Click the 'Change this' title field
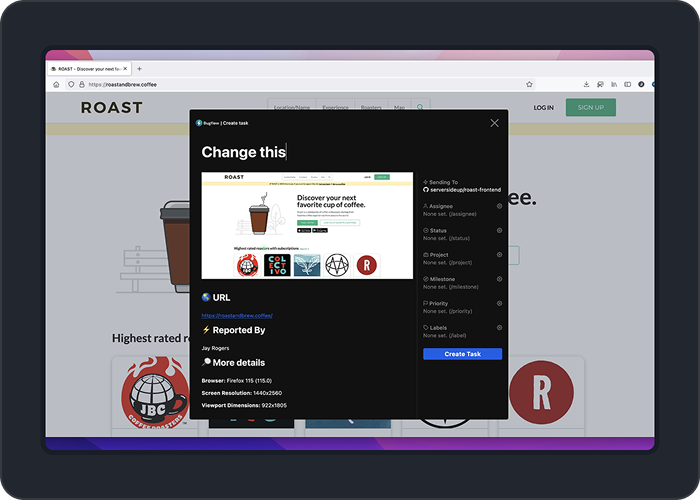Screen dimensions: 700x500 click(x=244, y=152)
